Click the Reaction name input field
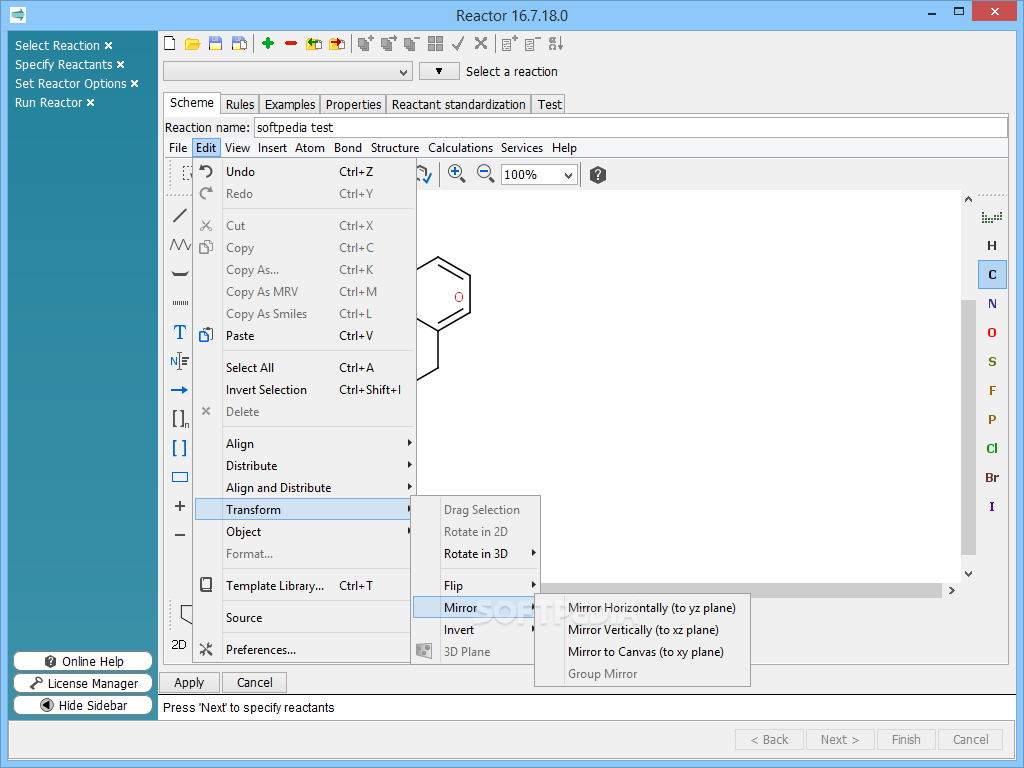This screenshot has height=768, width=1024. pos(630,127)
